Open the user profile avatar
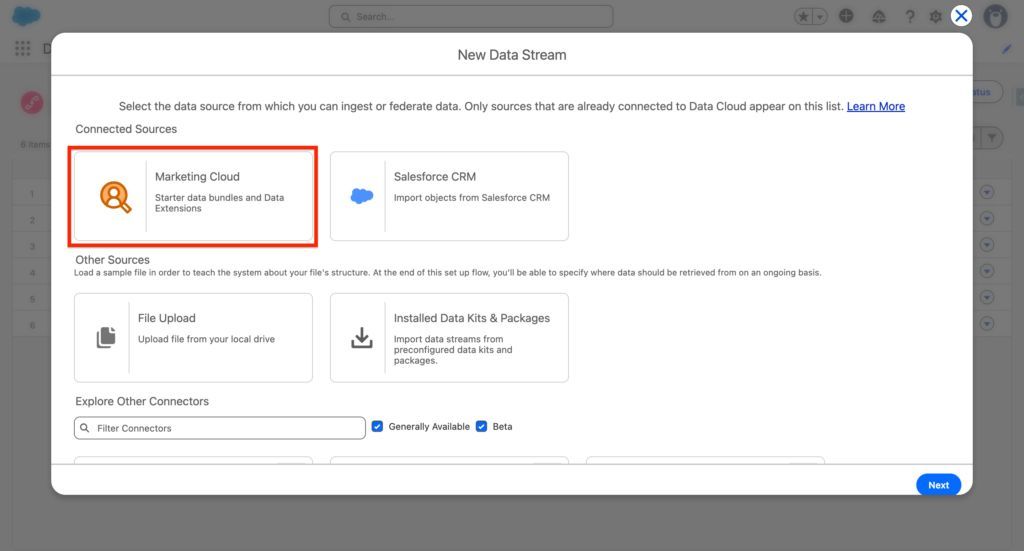 (x=995, y=16)
